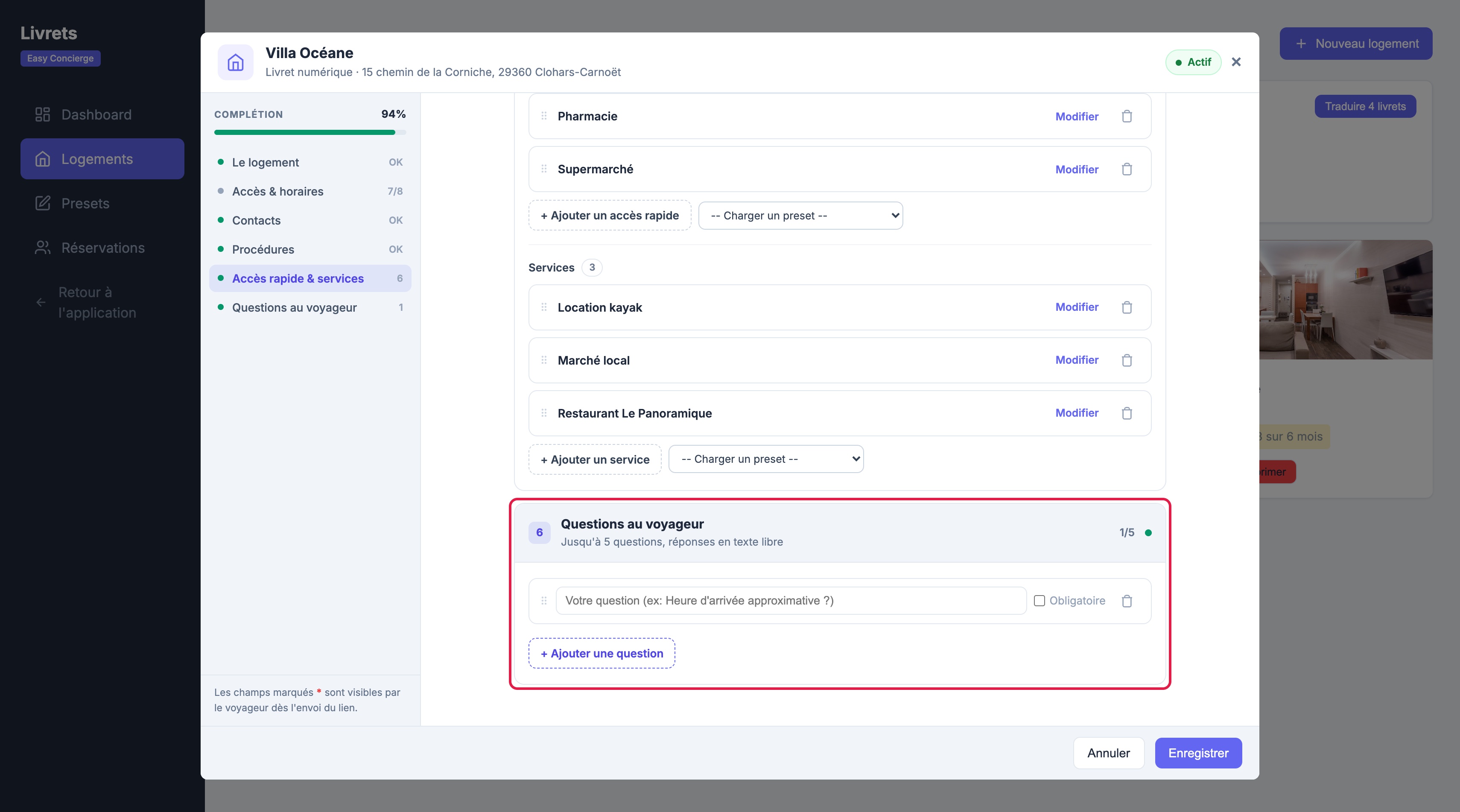
Task: Close the Villa Océane dialog
Action: click(1236, 62)
